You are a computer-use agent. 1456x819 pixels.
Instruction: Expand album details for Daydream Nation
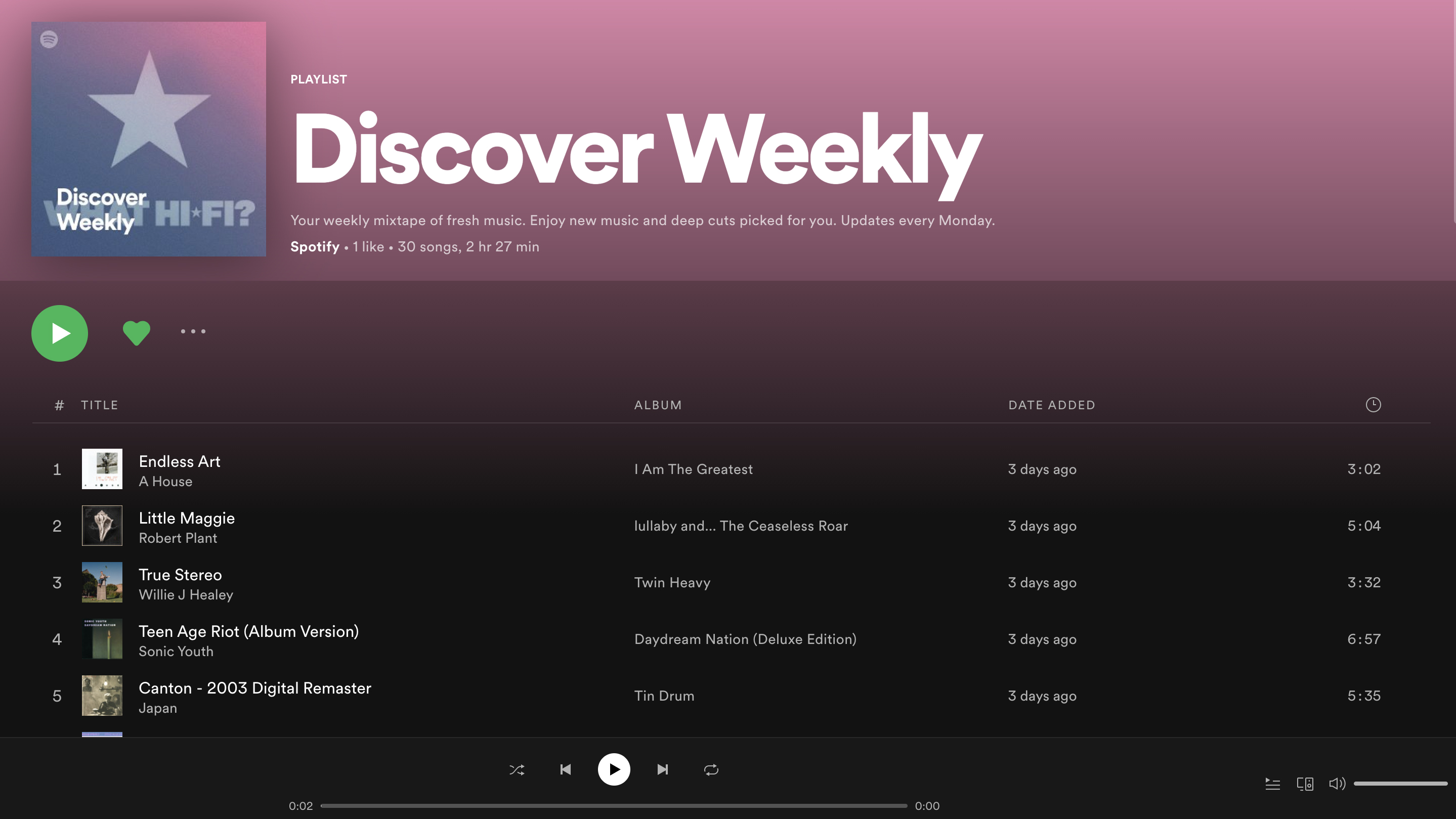(x=745, y=639)
